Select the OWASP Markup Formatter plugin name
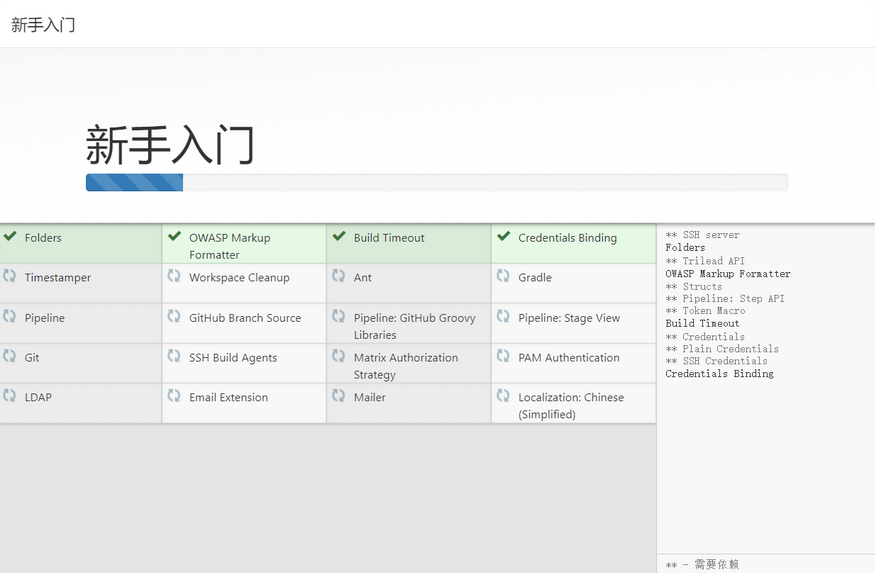The height and width of the screenshot is (573, 875). (x=230, y=246)
